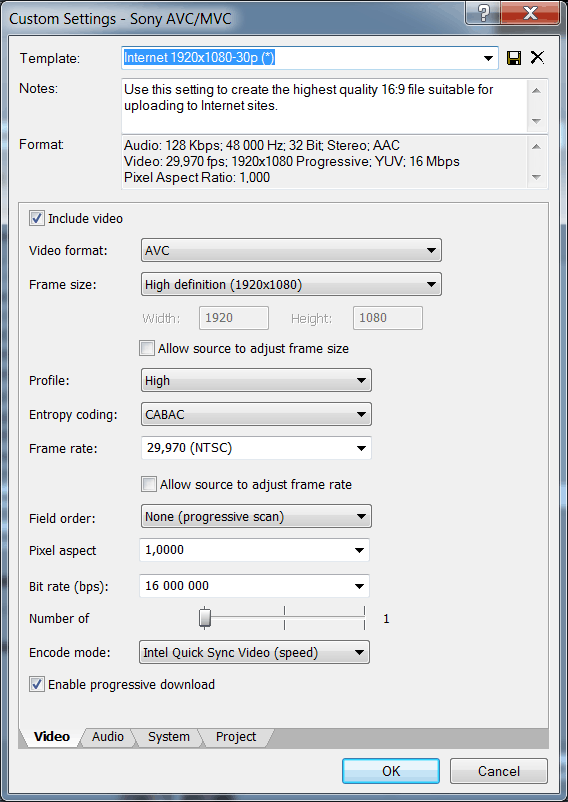The image size is (568, 802).
Task: Switch to the Project tab
Action: coord(236,737)
